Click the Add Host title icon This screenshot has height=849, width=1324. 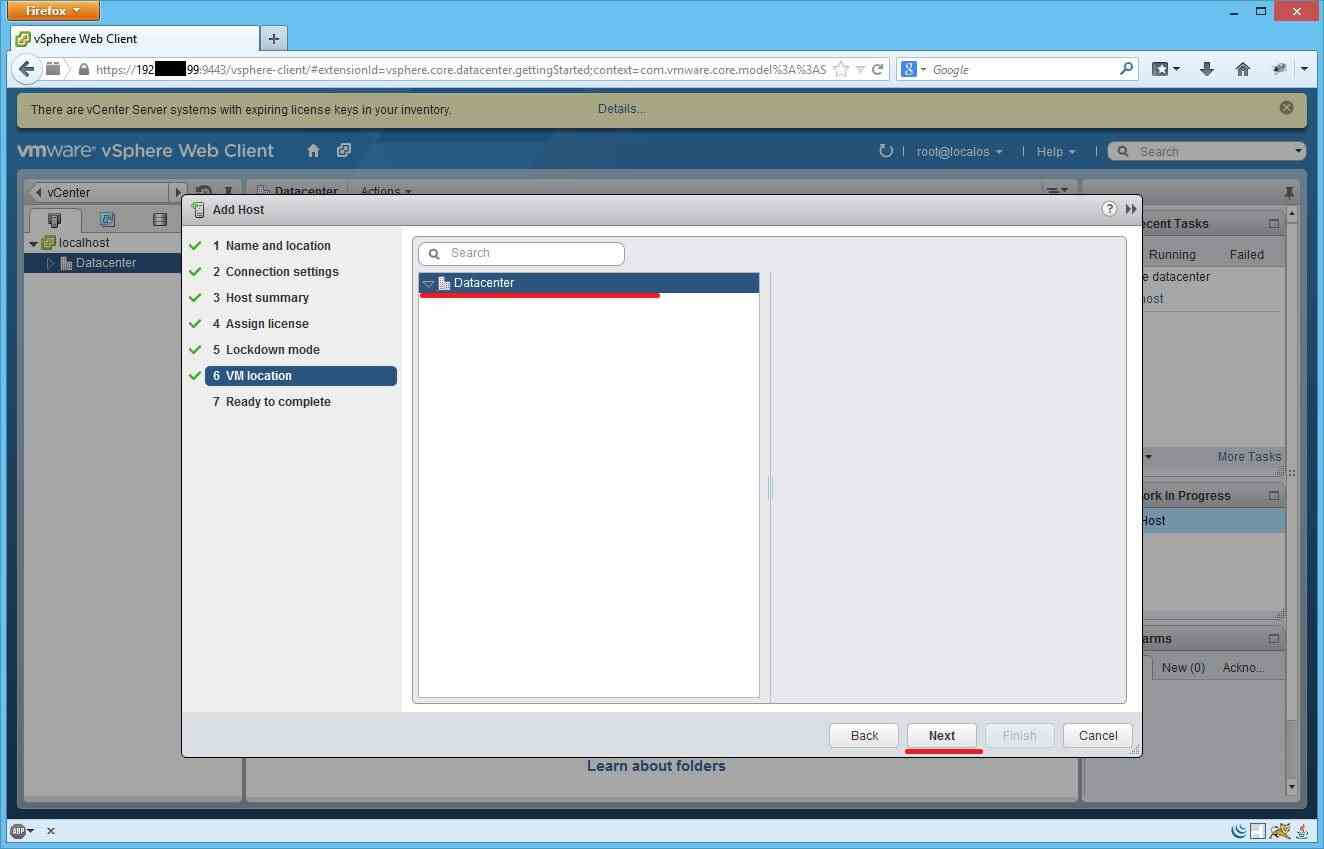(x=198, y=210)
